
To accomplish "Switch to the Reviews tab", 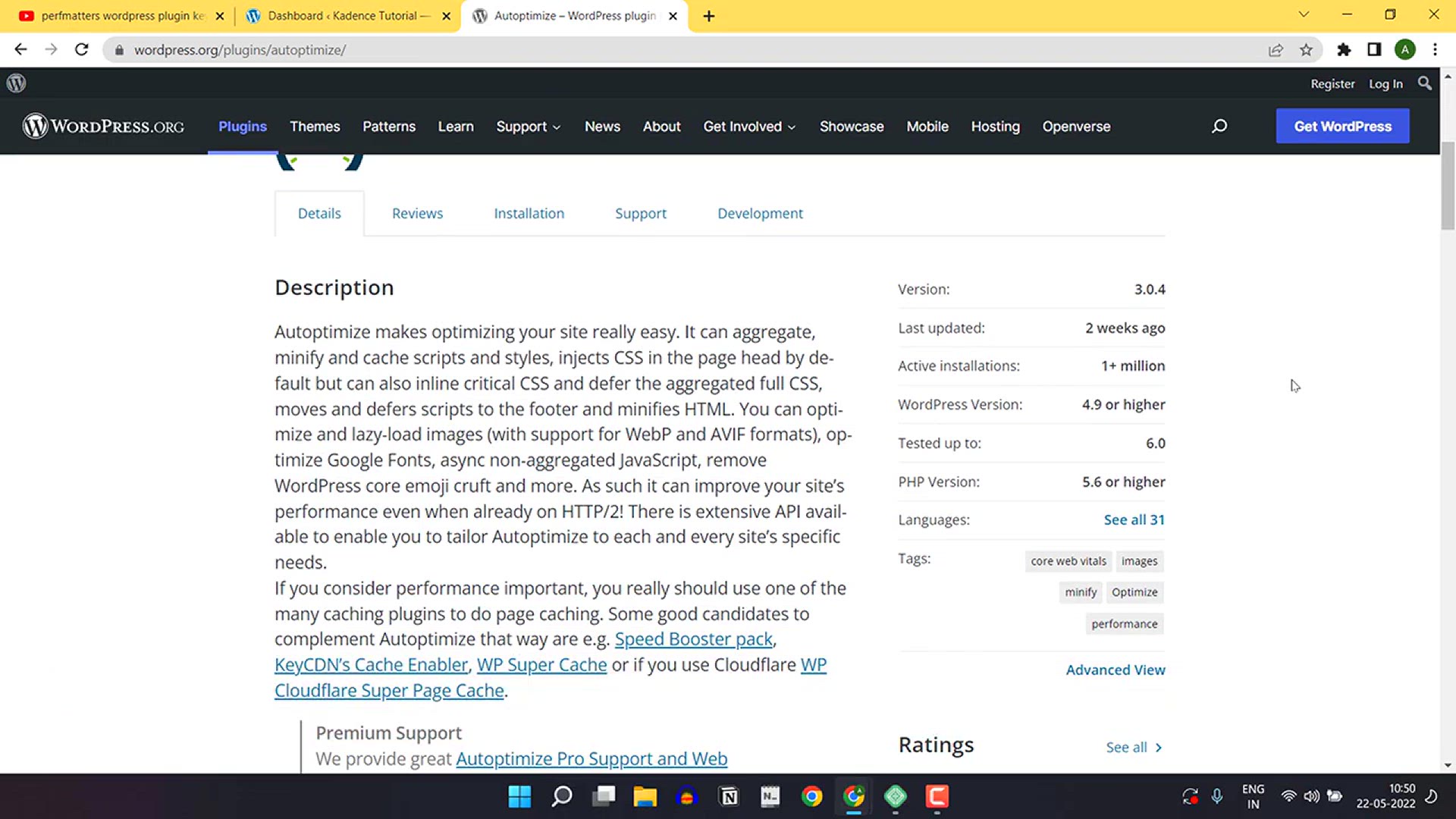I will coord(417,214).
